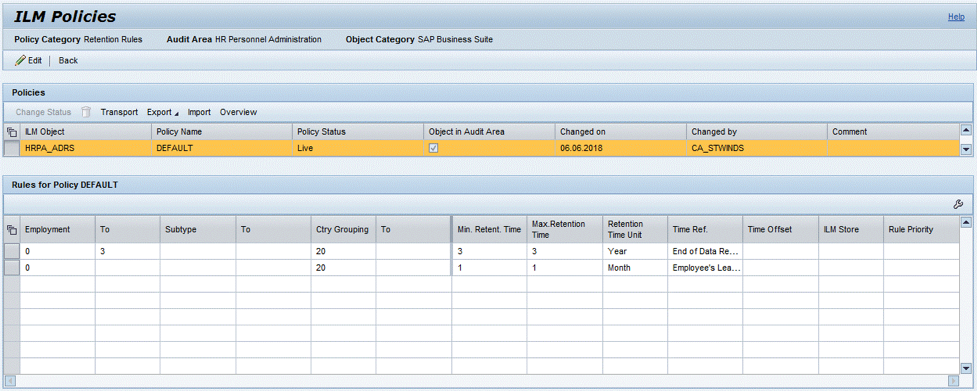This screenshot has width=977, height=391.
Task: Click Max.Retention Time column header
Action: pos(565,230)
